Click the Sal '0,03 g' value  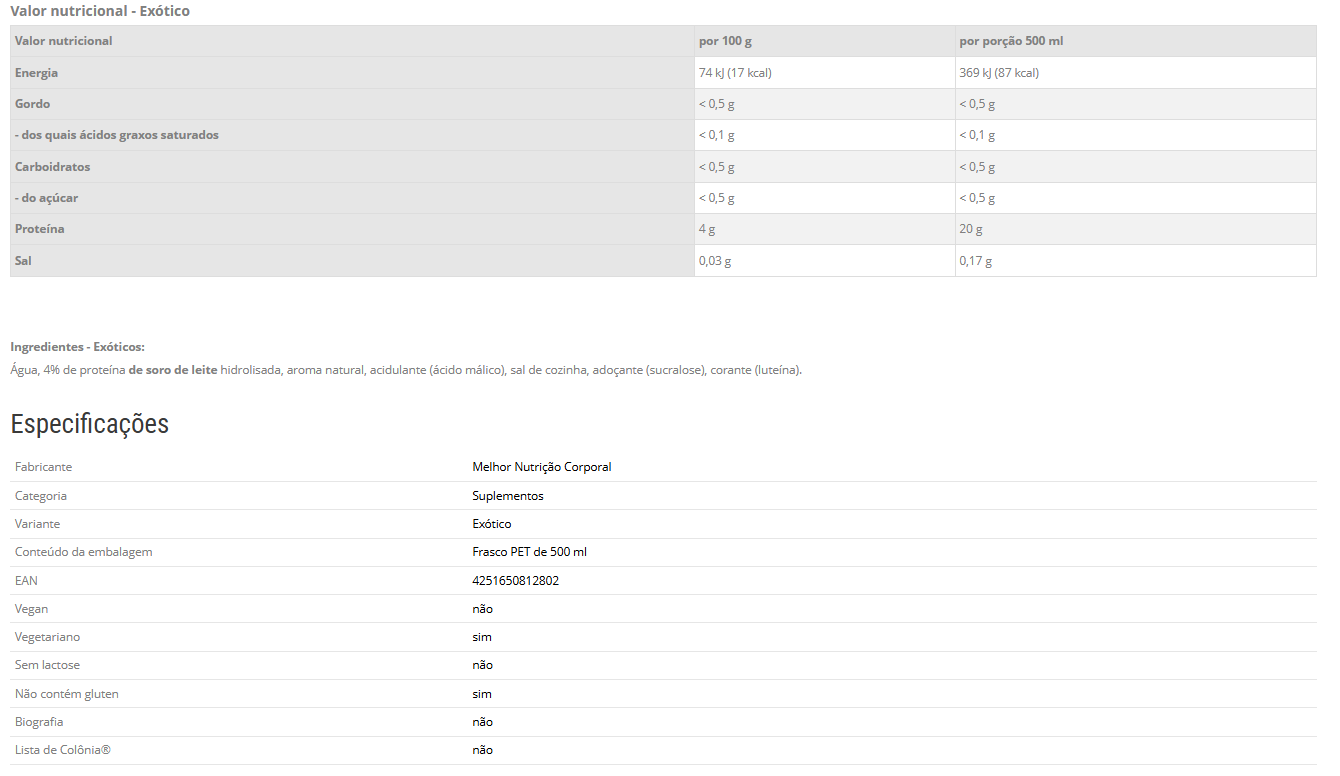pyautogui.click(x=715, y=261)
